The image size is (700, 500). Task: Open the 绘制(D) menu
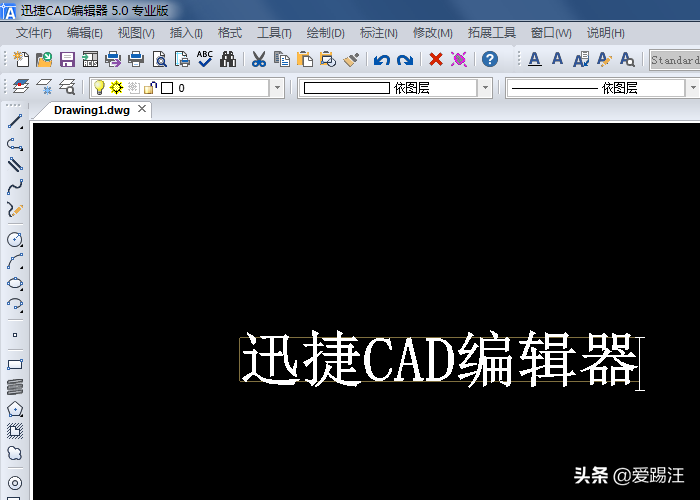[325, 33]
